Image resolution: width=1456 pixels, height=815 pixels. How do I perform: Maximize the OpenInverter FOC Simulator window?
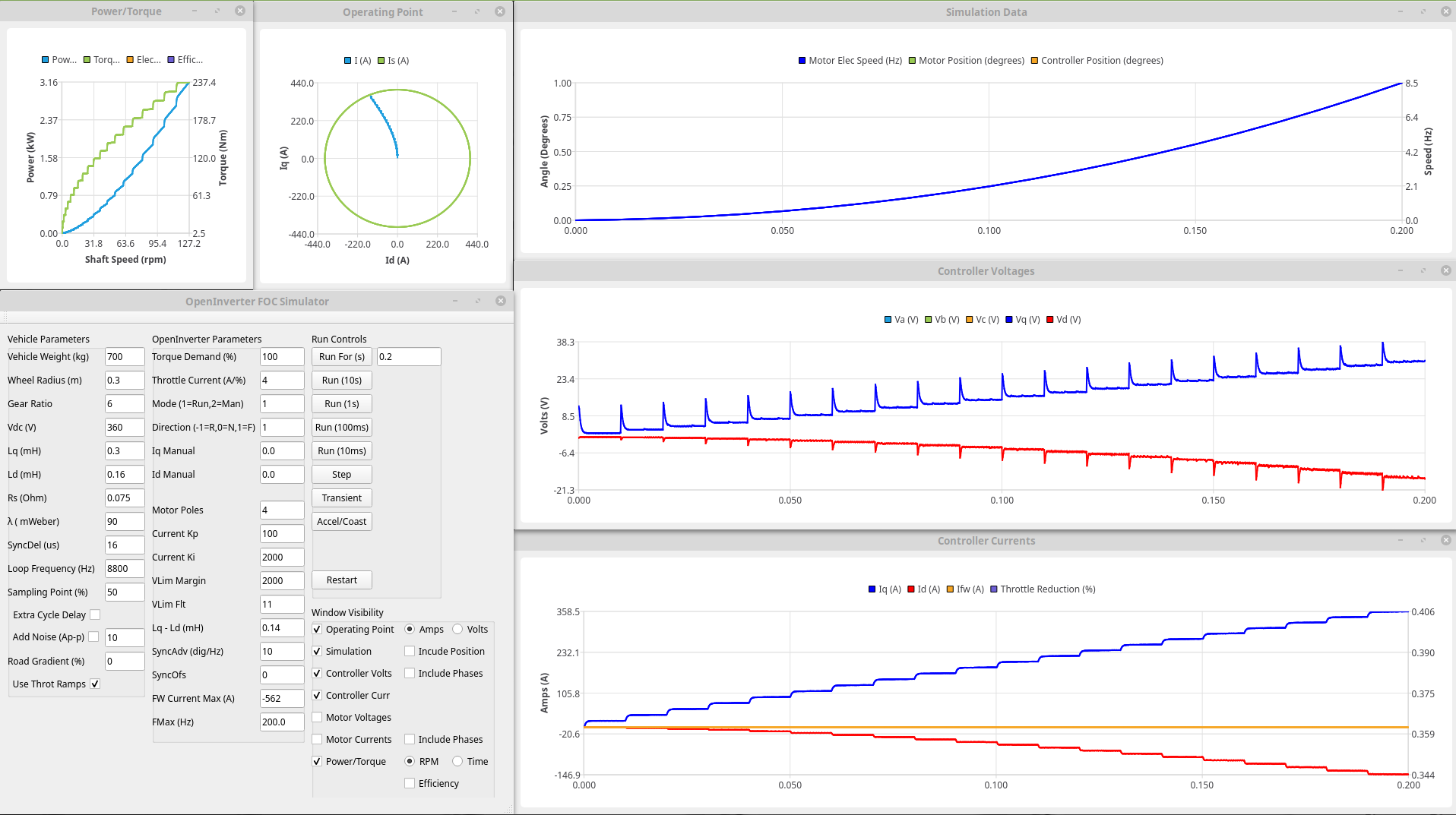(x=478, y=301)
